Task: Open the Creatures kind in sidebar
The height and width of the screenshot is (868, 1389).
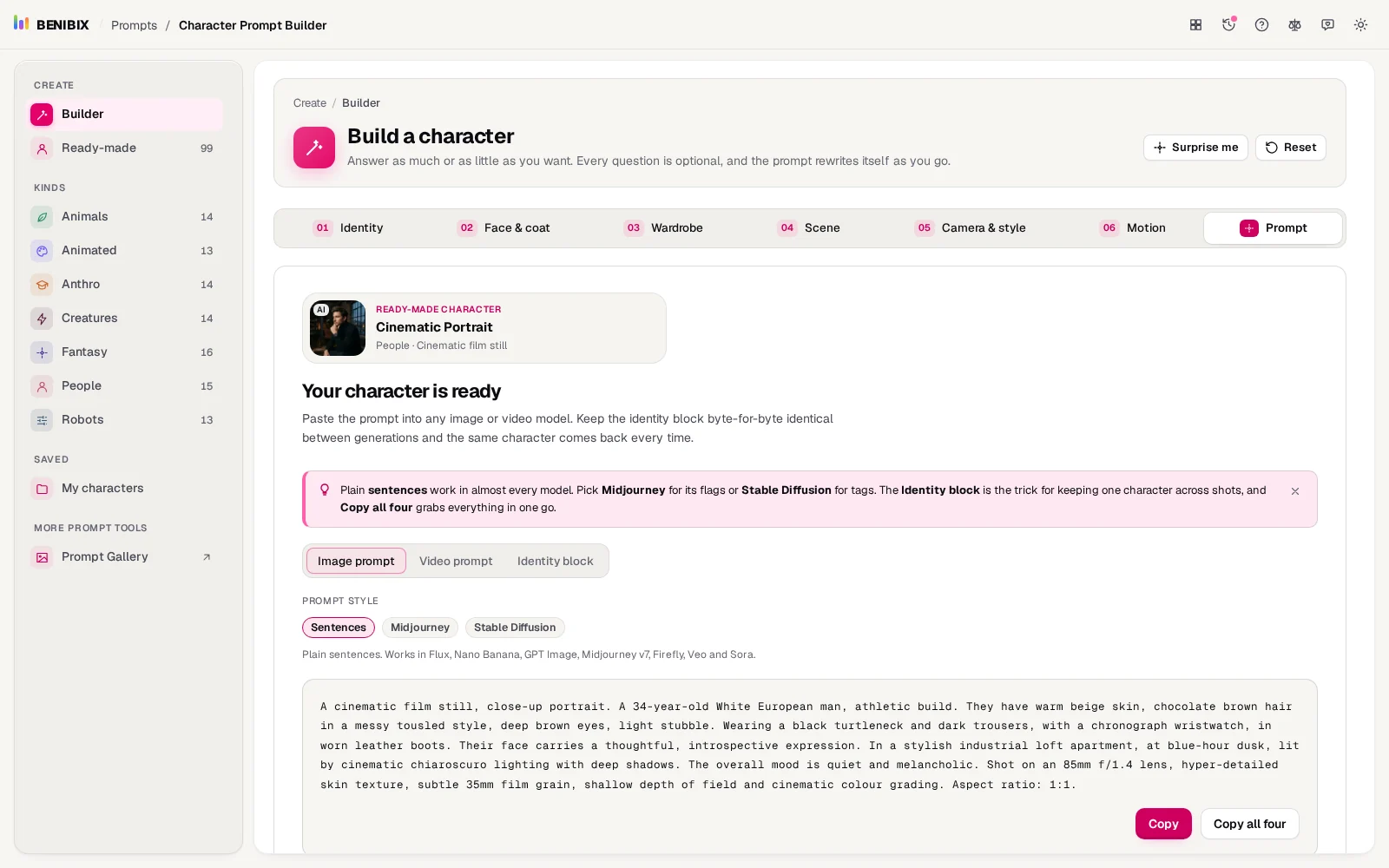Action: point(126,319)
